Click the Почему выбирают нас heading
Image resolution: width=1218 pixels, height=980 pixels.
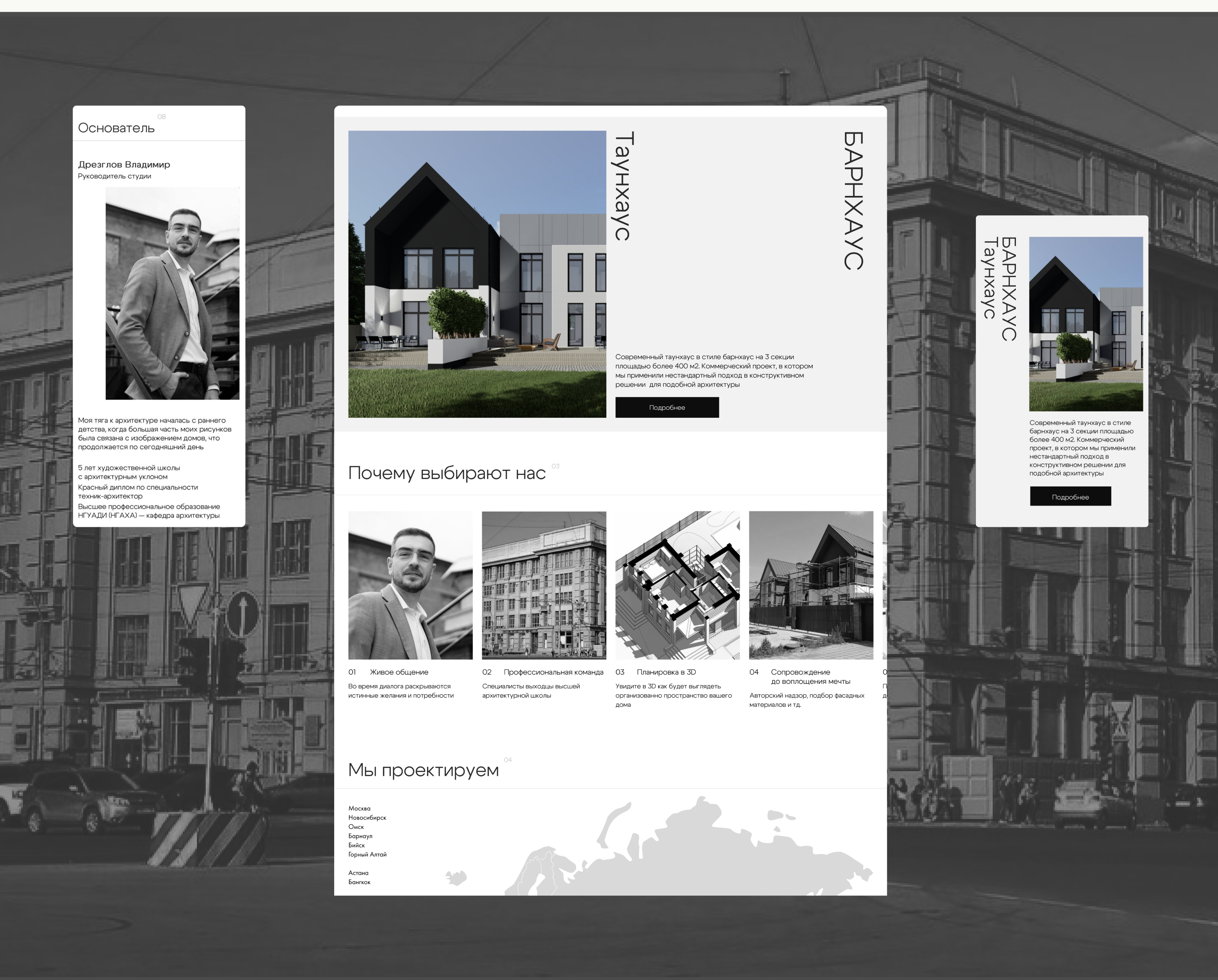[446, 473]
